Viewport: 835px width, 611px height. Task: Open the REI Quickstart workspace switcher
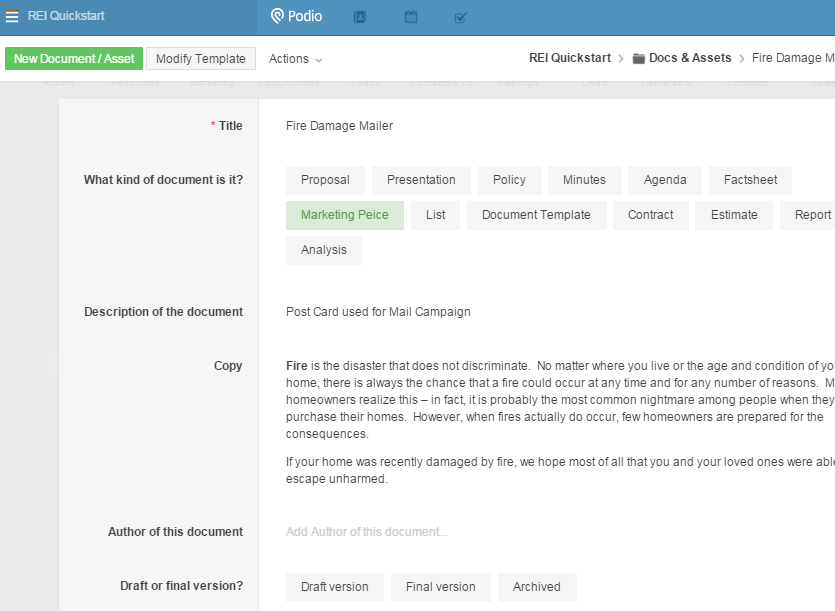(x=66, y=17)
